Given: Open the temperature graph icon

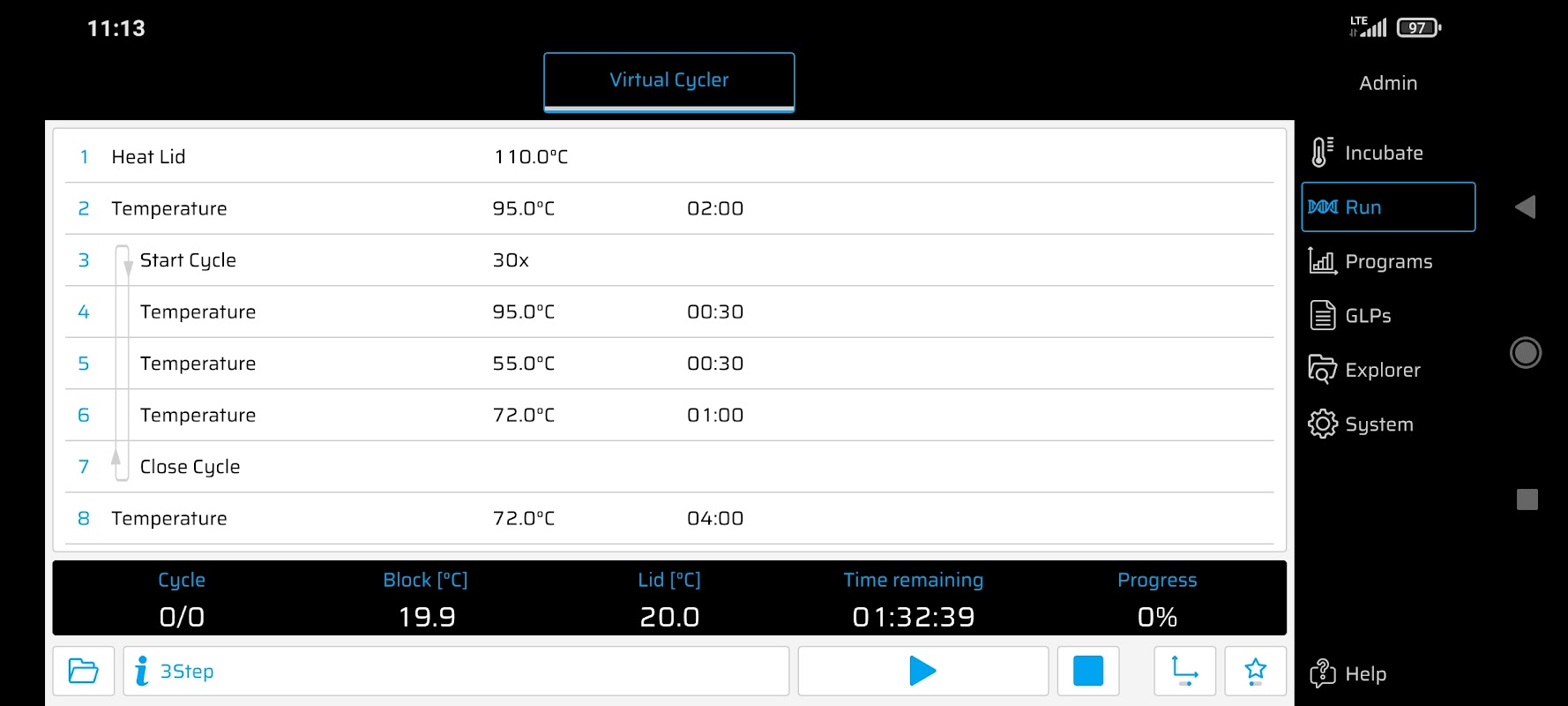Looking at the screenshot, I should pyautogui.click(x=1184, y=672).
